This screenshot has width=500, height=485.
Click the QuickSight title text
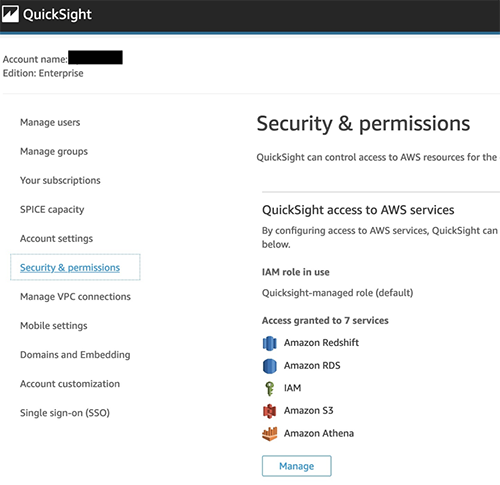57,15
